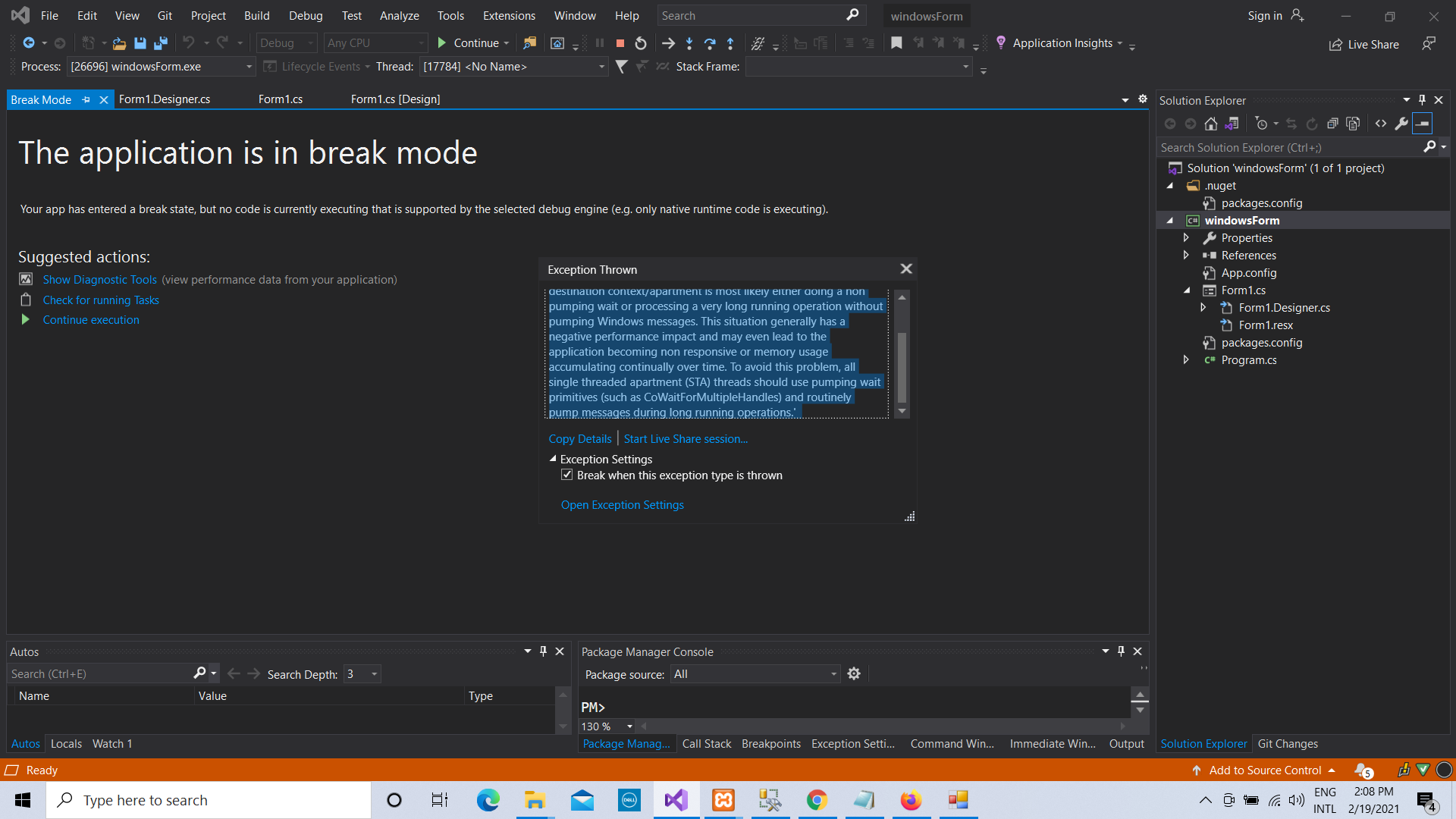Screen dimensions: 1456x819
Task: Click the Step Into arrow icon
Action: tap(689, 43)
